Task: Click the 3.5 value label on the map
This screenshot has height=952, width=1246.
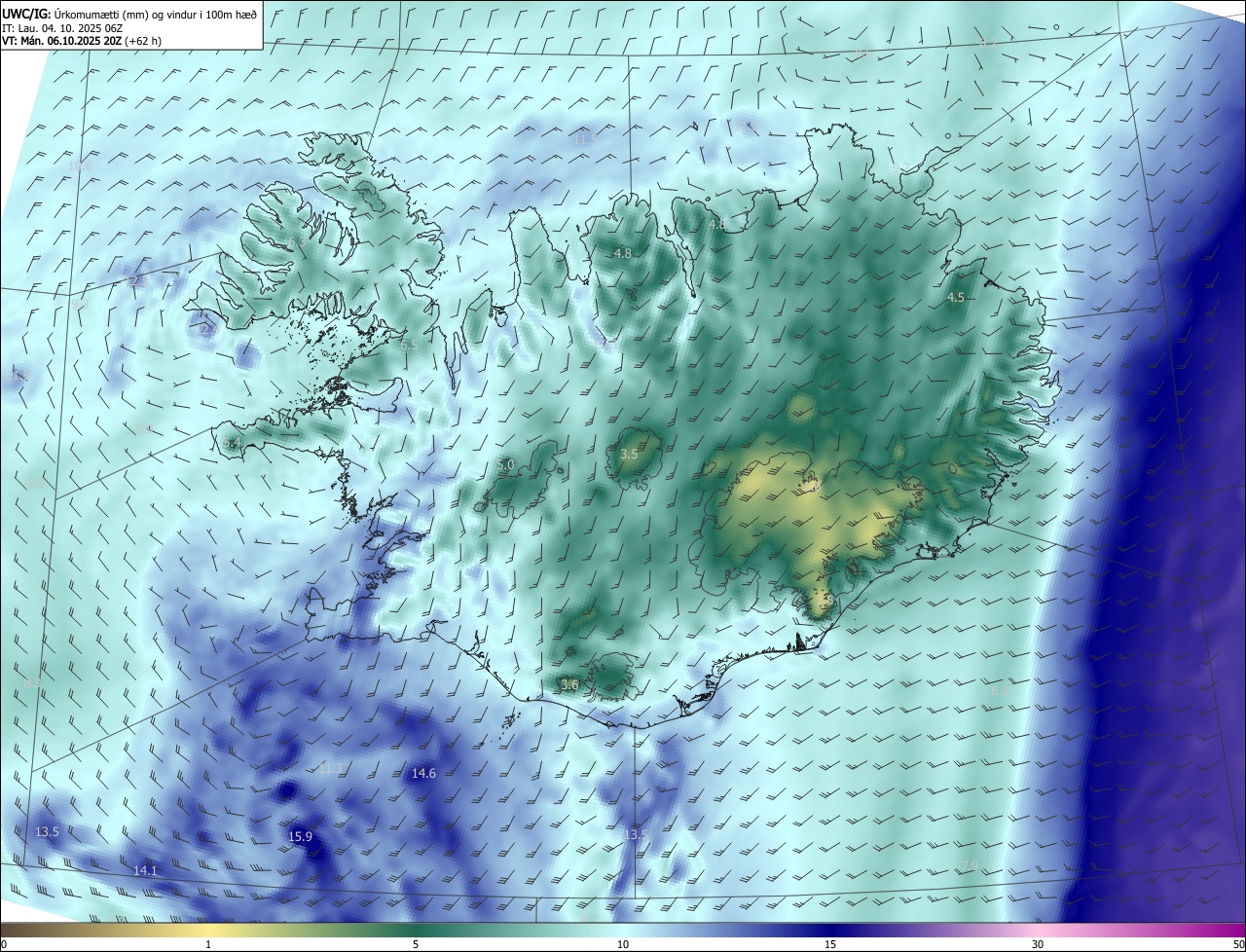Action: (x=629, y=455)
